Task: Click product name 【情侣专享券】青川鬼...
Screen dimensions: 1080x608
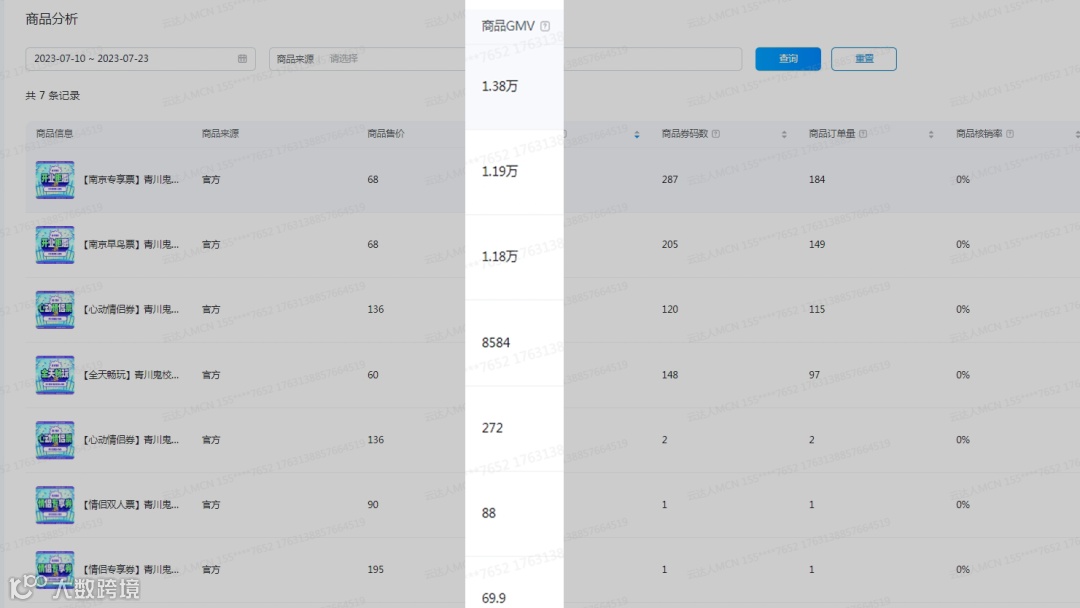Action: coord(130,569)
